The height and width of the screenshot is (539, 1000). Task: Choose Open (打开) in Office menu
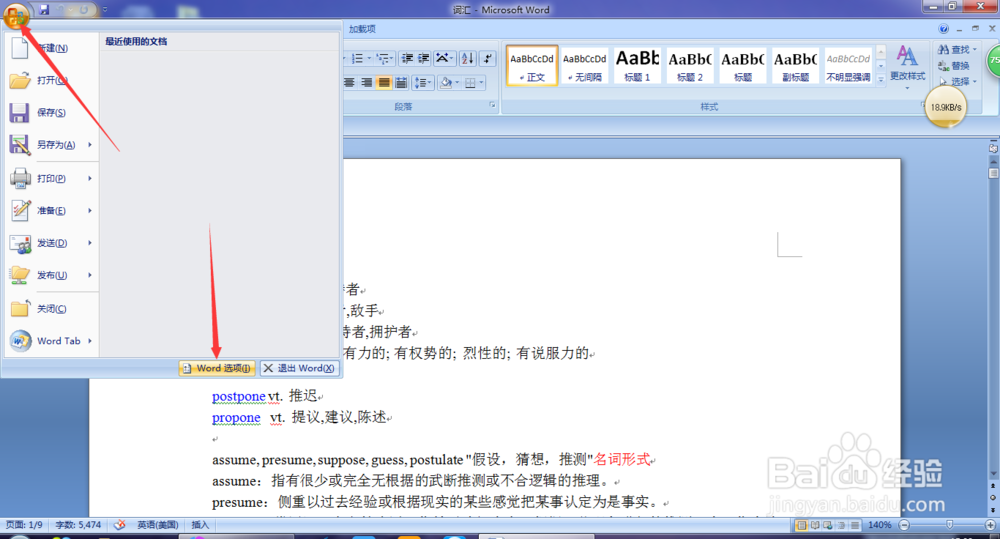click(x=50, y=80)
